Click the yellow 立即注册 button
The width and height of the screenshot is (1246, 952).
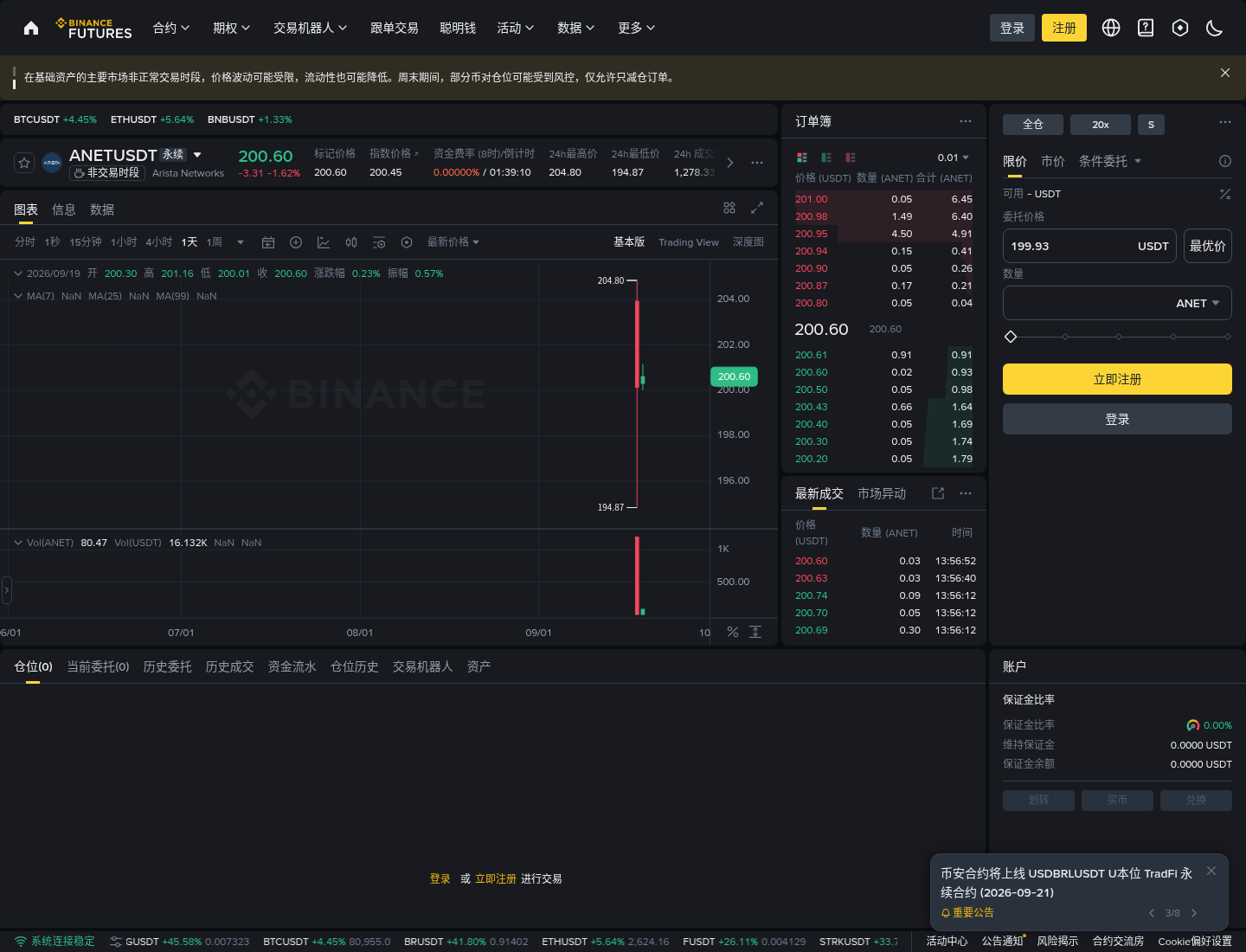click(x=1117, y=379)
